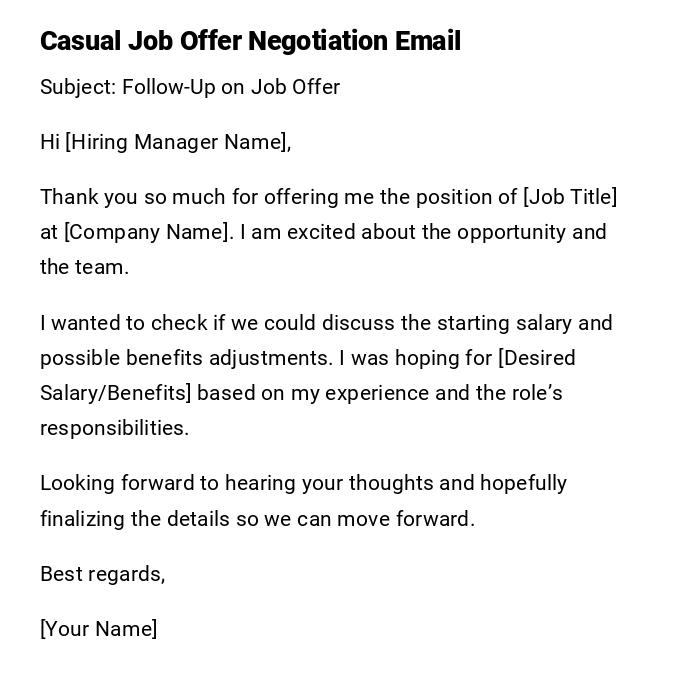The height and width of the screenshot is (691, 700).
Task: Select the [Hiring Manager Name] placeholder
Action: (x=176, y=142)
